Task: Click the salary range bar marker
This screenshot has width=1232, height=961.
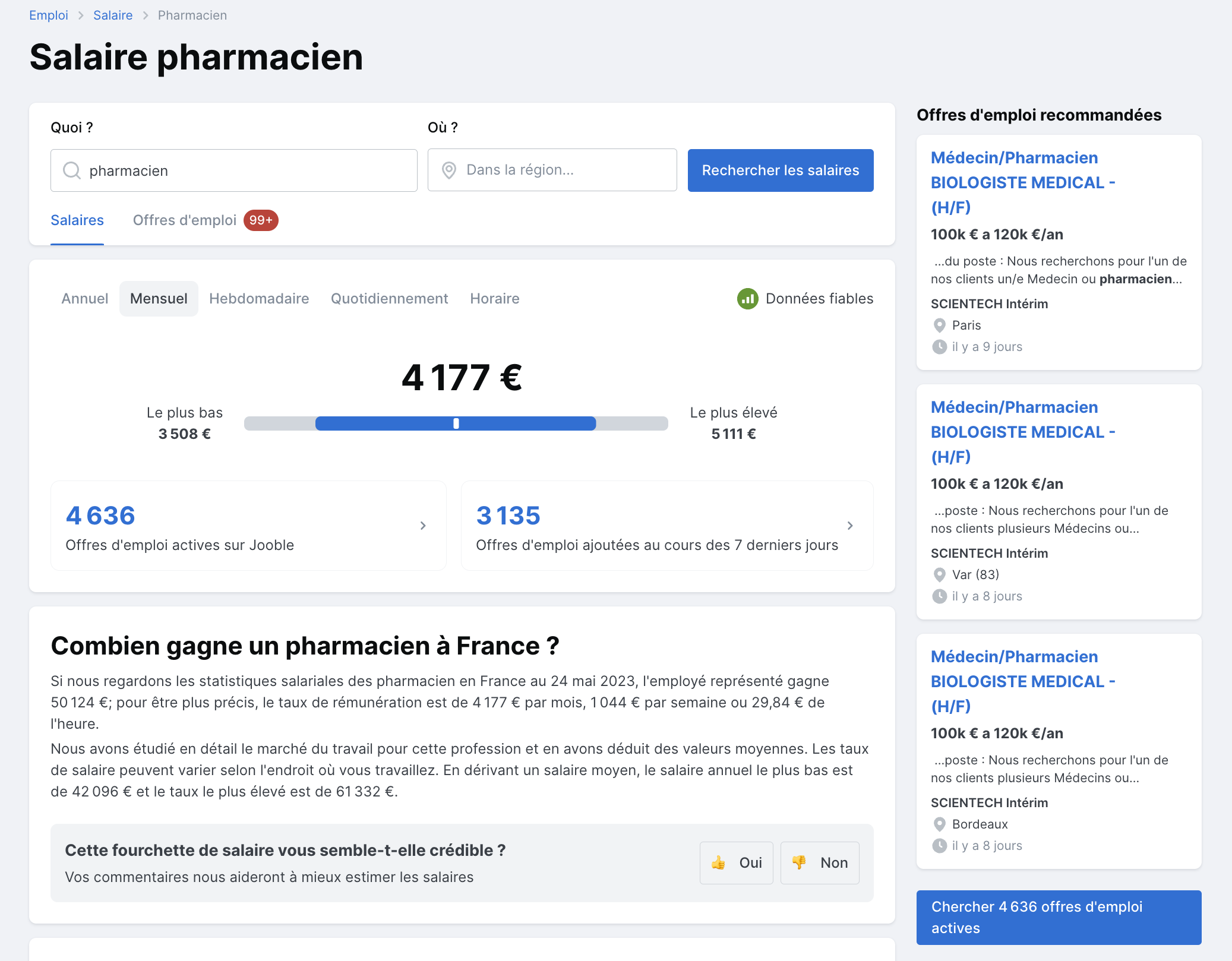Action: click(x=456, y=423)
